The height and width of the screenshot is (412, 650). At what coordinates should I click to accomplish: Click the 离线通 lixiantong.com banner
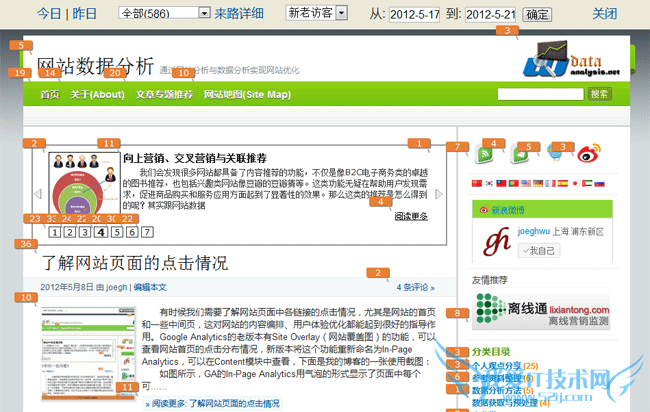pos(541,311)
